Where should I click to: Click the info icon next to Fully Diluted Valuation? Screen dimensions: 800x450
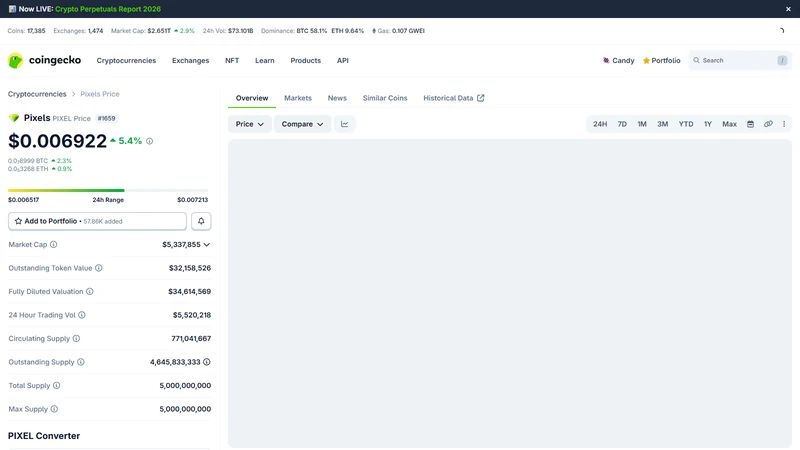90,291
